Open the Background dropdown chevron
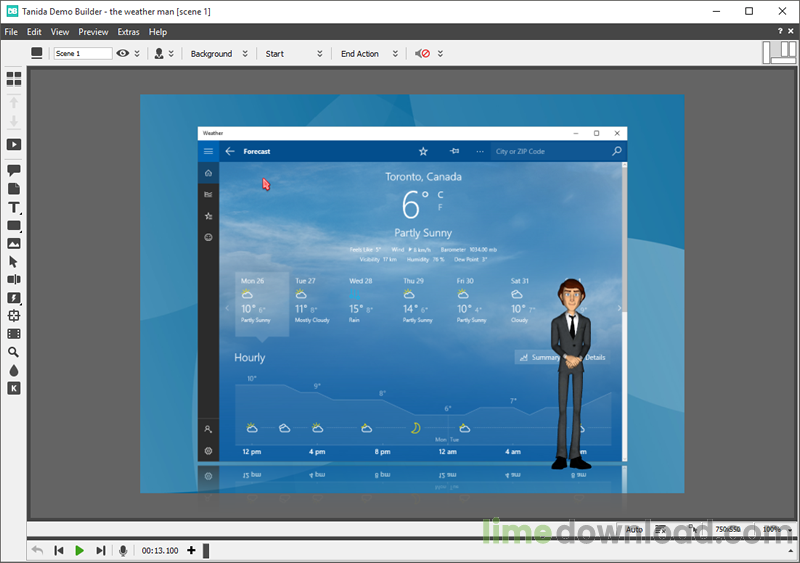Image resolution: width=800 pixels, height=563 pixels. tap(245, 54)
